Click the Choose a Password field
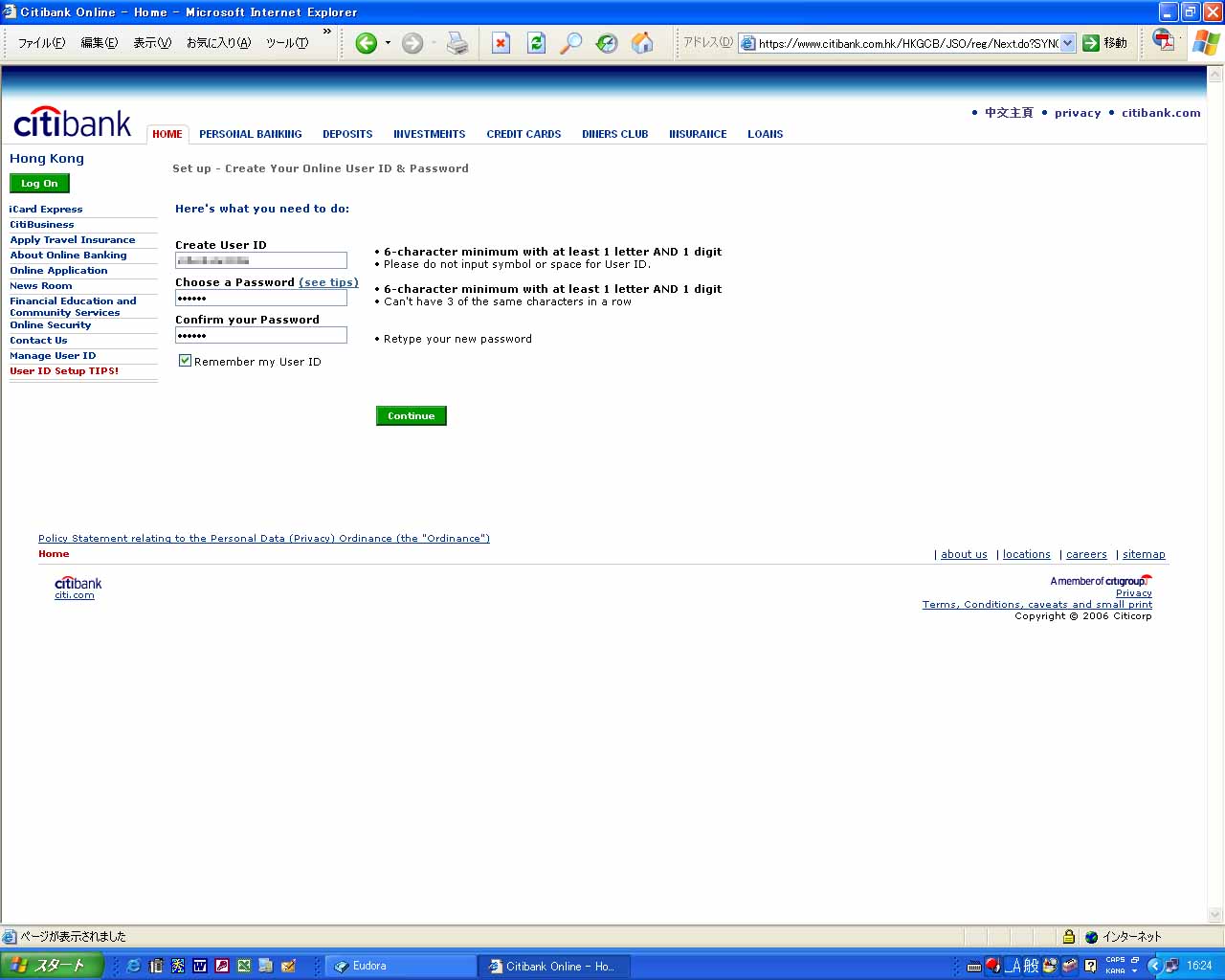This screenshot has width=1225, height=980. click(x=261, y=298)
